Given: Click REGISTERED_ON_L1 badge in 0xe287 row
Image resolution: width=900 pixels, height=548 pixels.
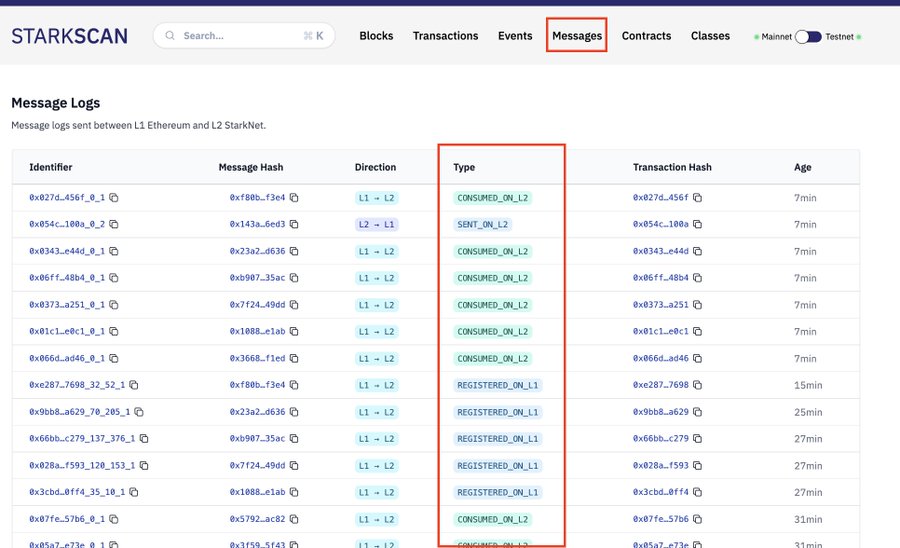Looking at the screenshot, I should [x=498, y=385].
